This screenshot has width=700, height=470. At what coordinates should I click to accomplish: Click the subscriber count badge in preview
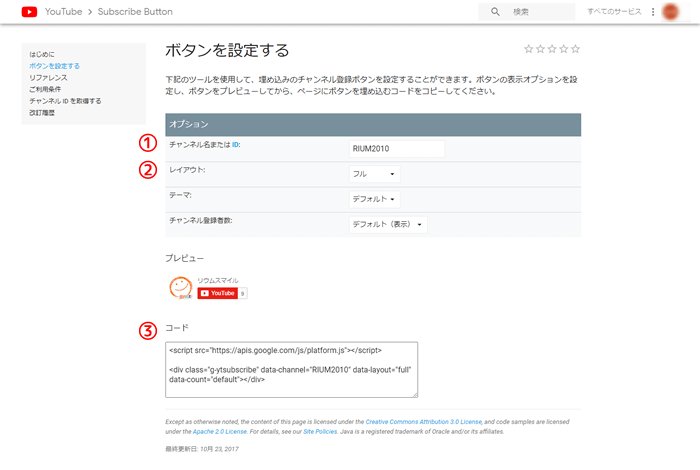click(x=243, y=294)
